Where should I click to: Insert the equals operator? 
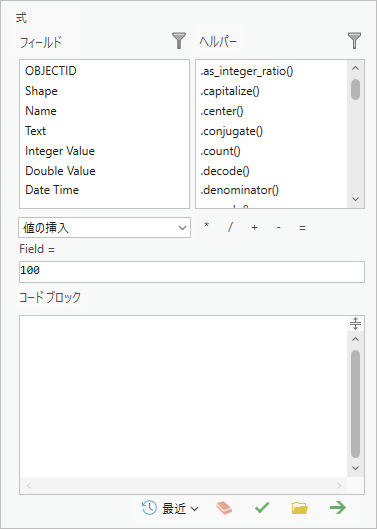[x=302, y=228]
